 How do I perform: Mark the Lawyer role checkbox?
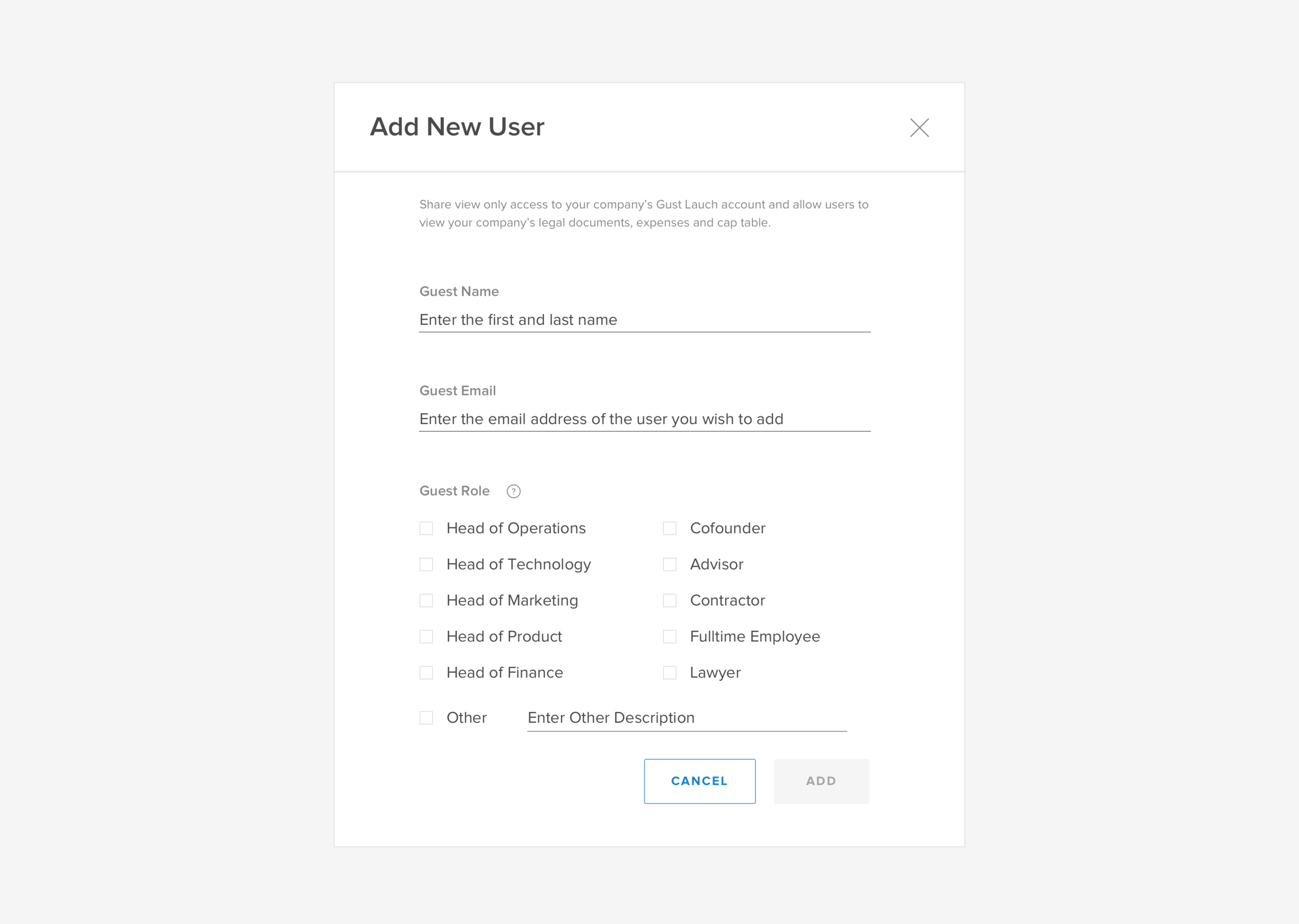(x=669, y=672)
